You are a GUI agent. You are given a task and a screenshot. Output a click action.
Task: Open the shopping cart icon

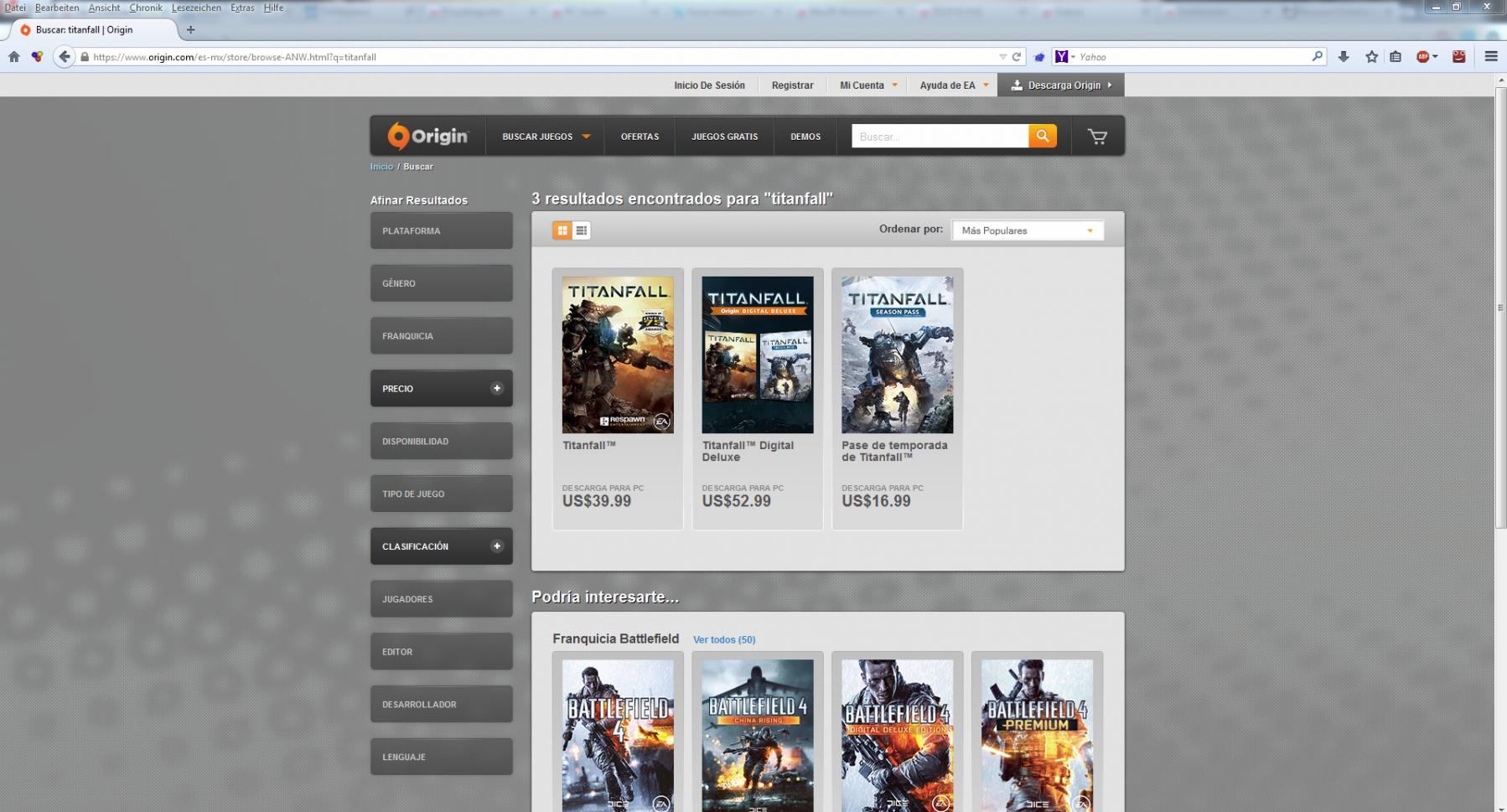click(1097, 137)
